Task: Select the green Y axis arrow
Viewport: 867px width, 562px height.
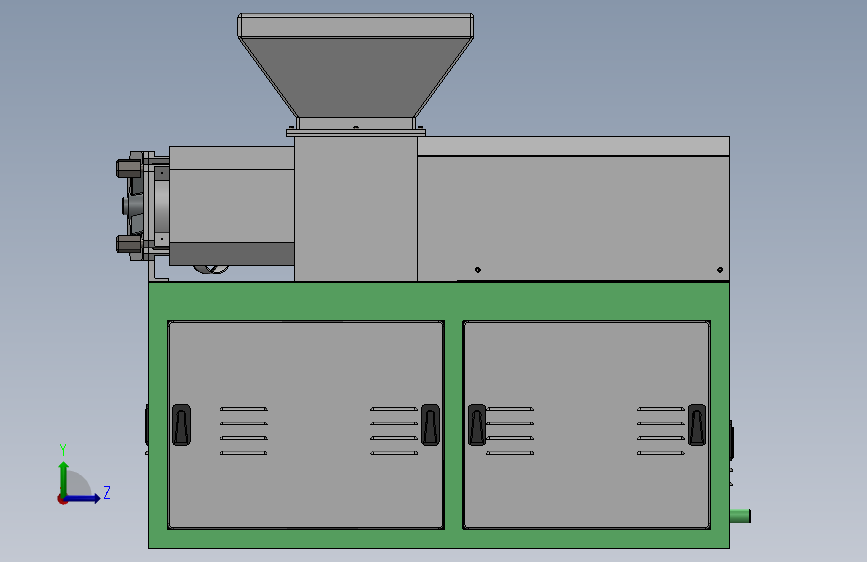Action: coord(64,478)
